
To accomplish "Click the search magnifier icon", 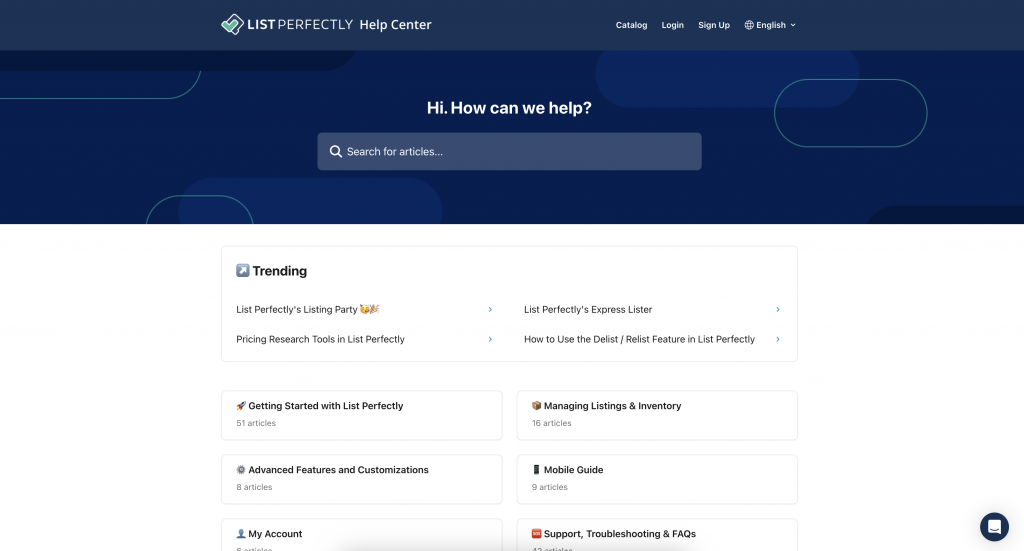I will point(336,151).
